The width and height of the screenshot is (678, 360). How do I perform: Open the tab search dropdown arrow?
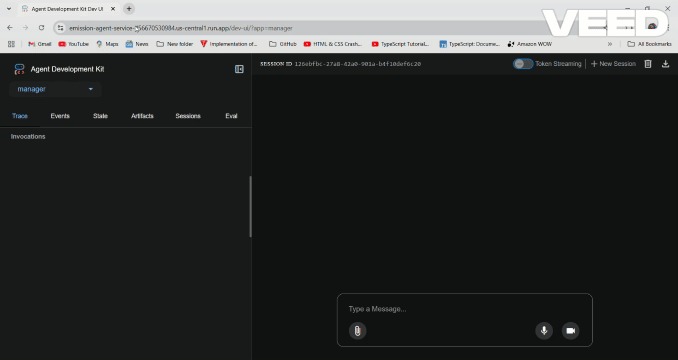tap(9, 9)
